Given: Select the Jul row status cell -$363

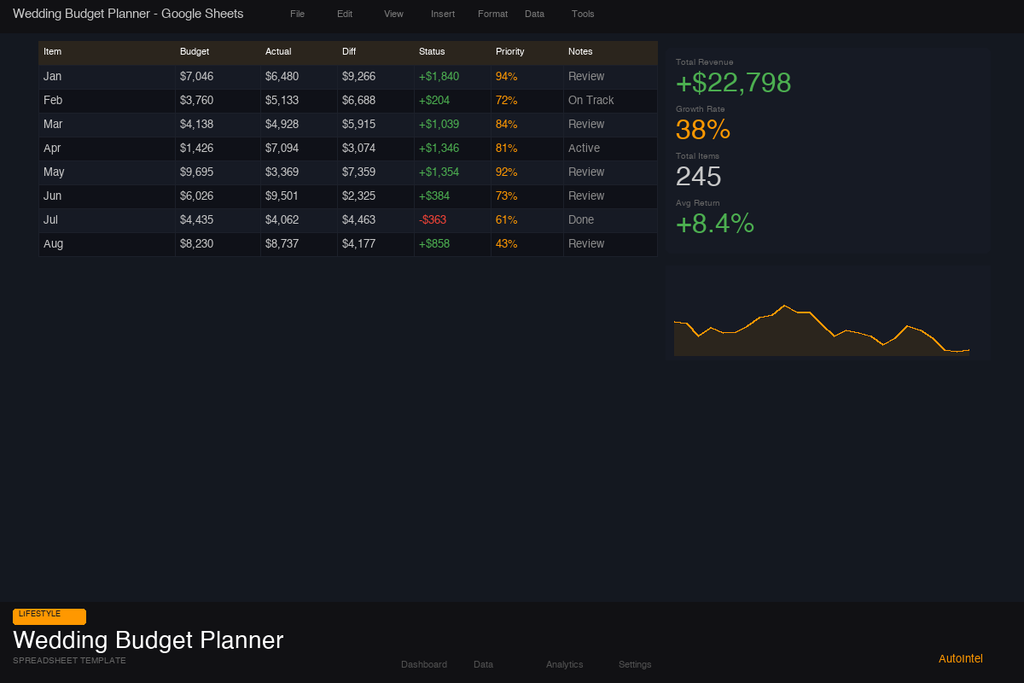Looking at the screenshot, I should point(452,220).
